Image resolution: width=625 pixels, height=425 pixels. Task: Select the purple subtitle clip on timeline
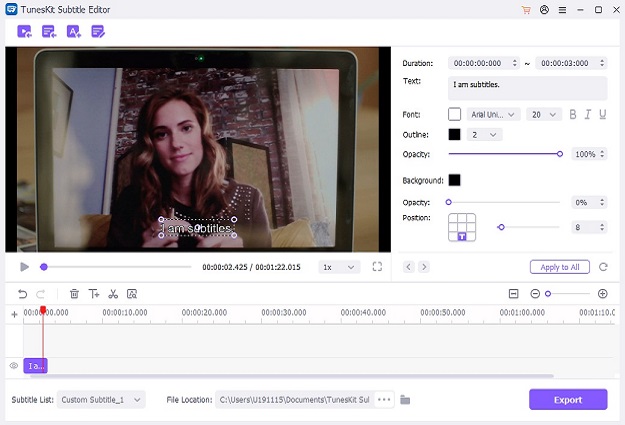[35, 366]
